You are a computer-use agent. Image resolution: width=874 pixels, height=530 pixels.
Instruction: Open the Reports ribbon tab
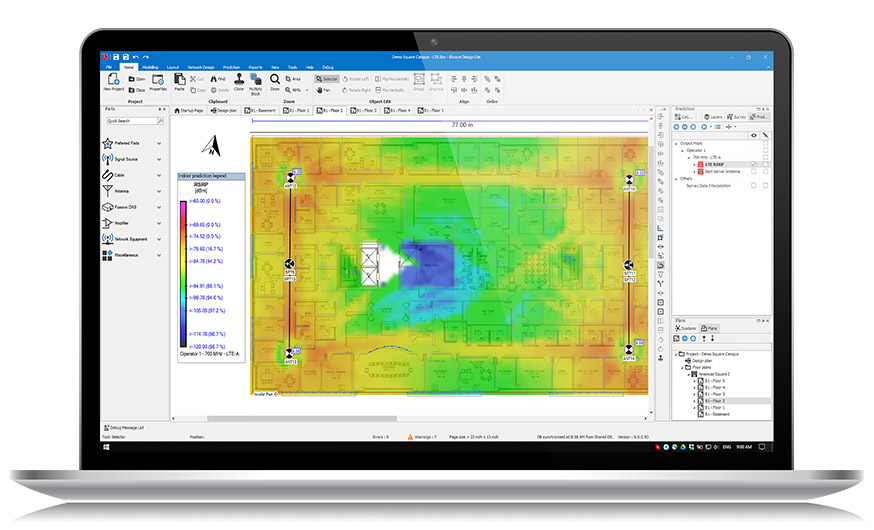tap(255, 67)
